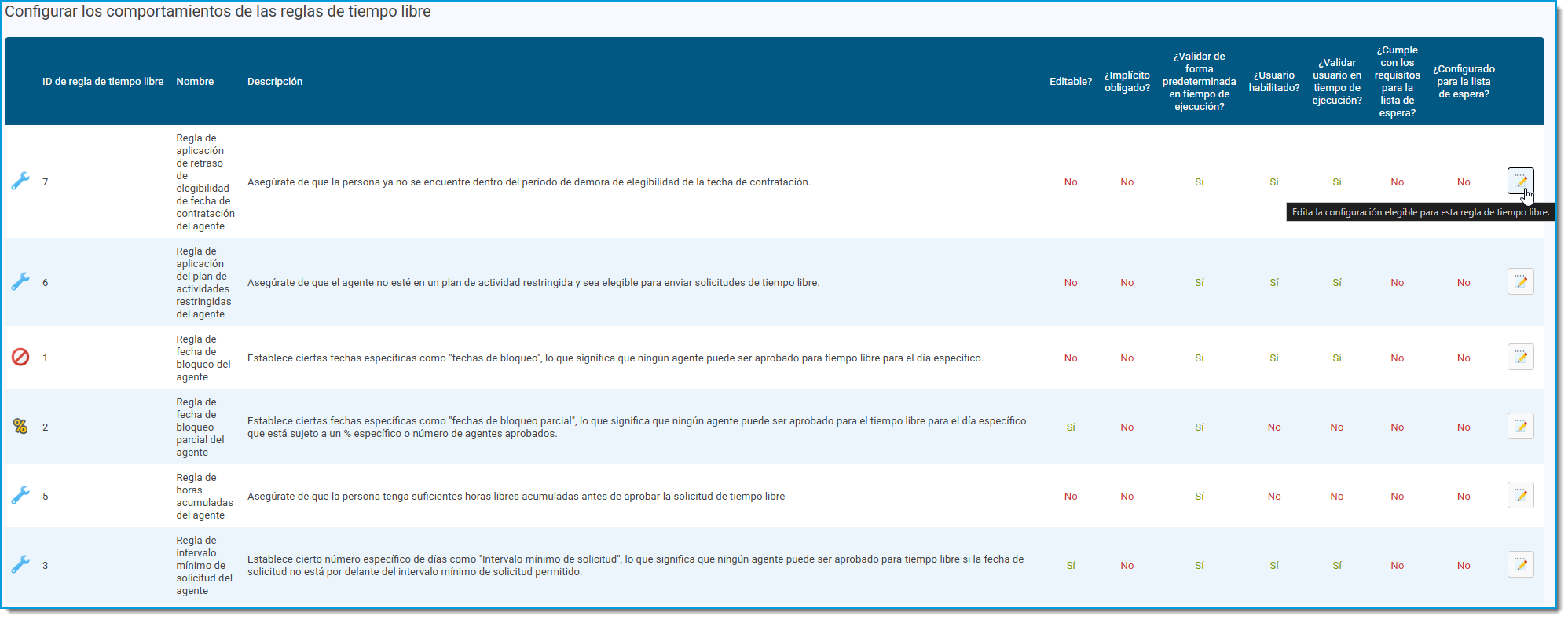Viewport: 1568px width, 620px height.
Task: Click rule name 'Regla de fecha de bloqueo parcial'
Action: (x=200, y=427)
